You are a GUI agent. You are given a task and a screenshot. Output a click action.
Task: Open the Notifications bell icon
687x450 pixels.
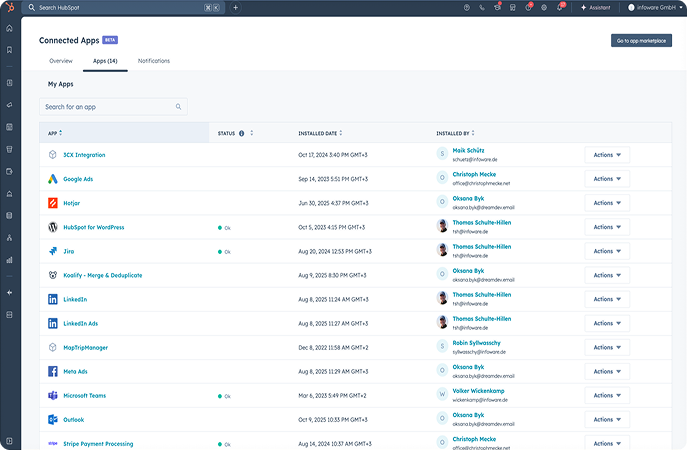[x=560, y=7]
